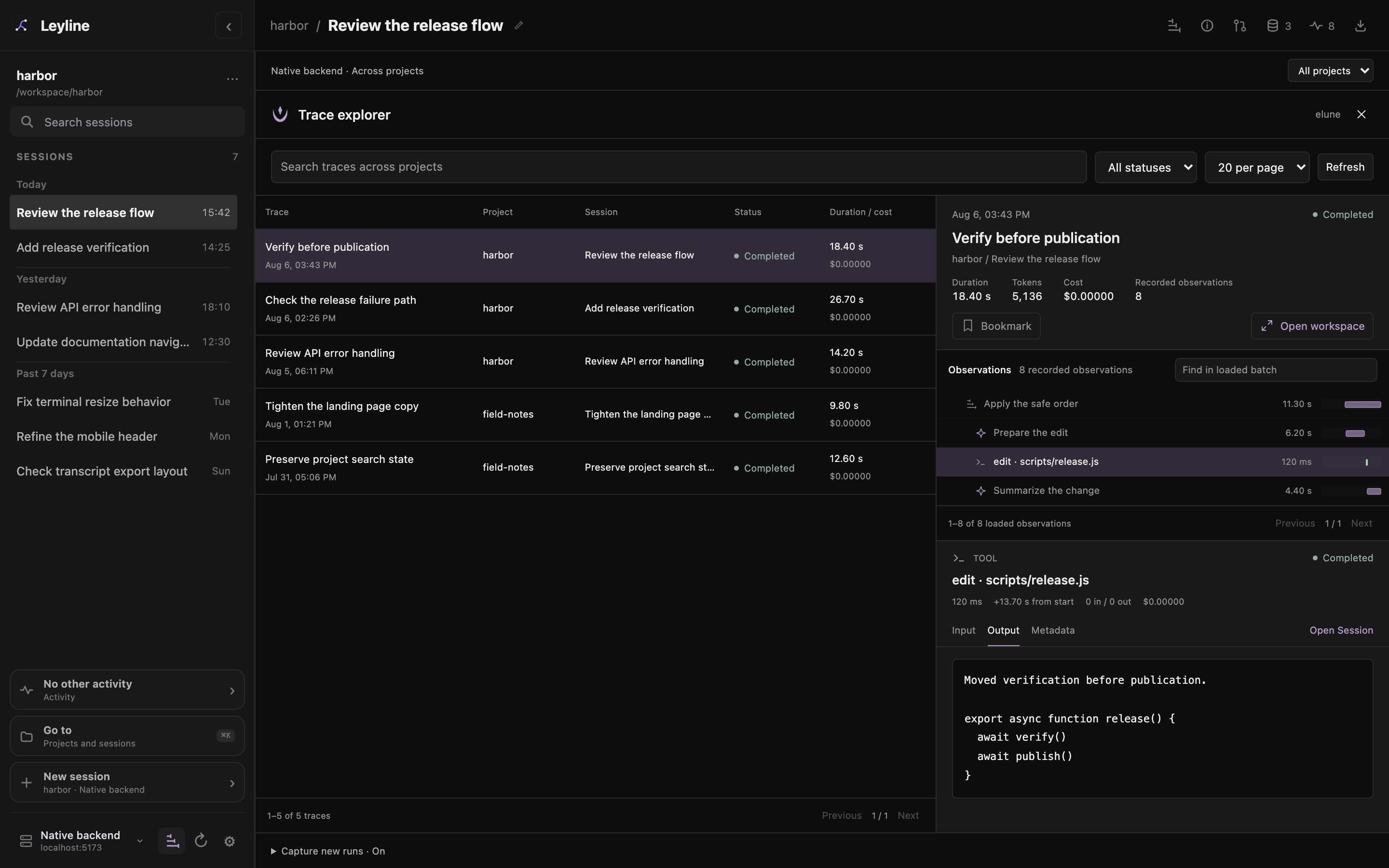1389x868 pixels.
Task: Close the Trace explorer panel
Action: pyautogui.click(x=1361, y=114)
